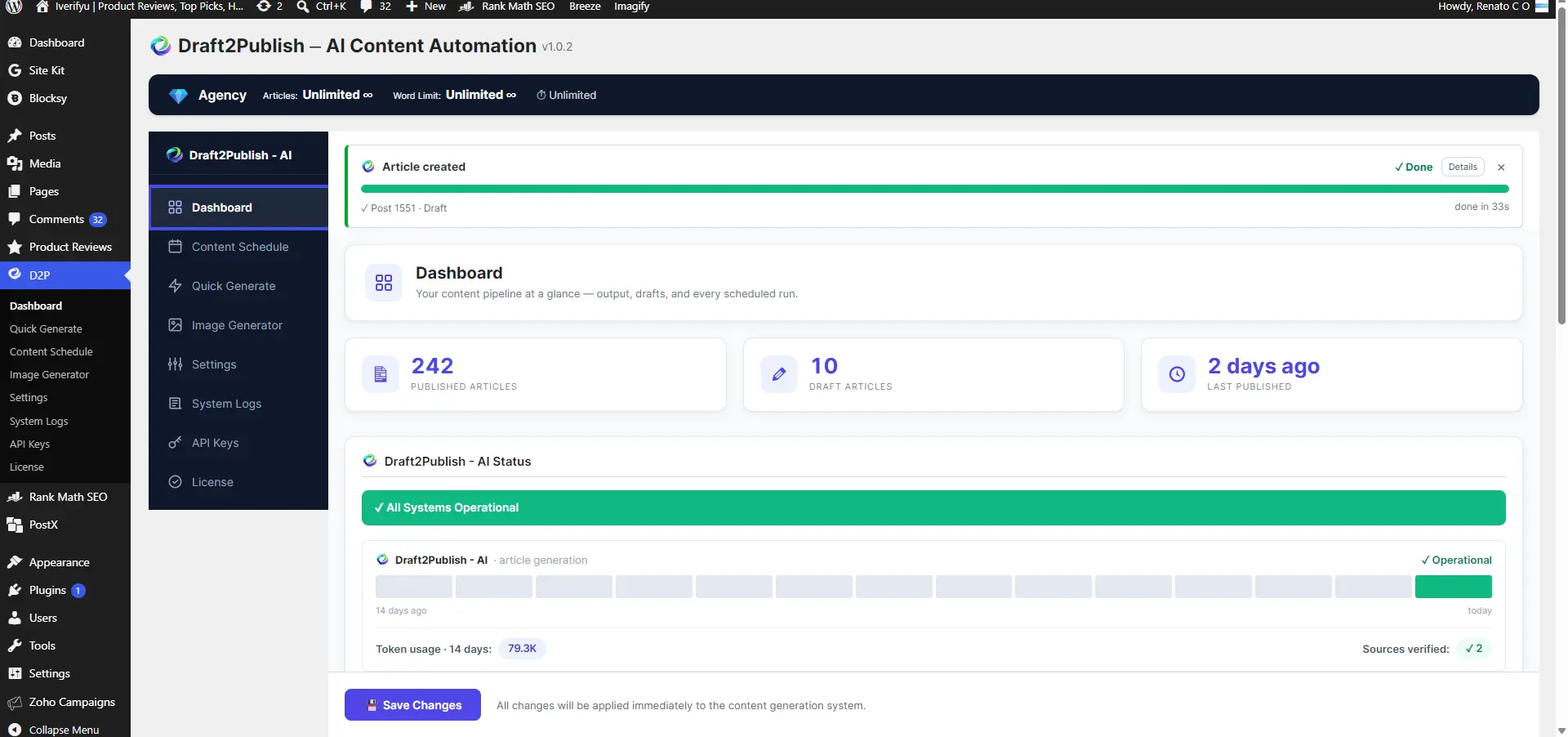Click the 242 published articles card
Viewport: 1568px width, 737px height.
[x=536, y=374]
